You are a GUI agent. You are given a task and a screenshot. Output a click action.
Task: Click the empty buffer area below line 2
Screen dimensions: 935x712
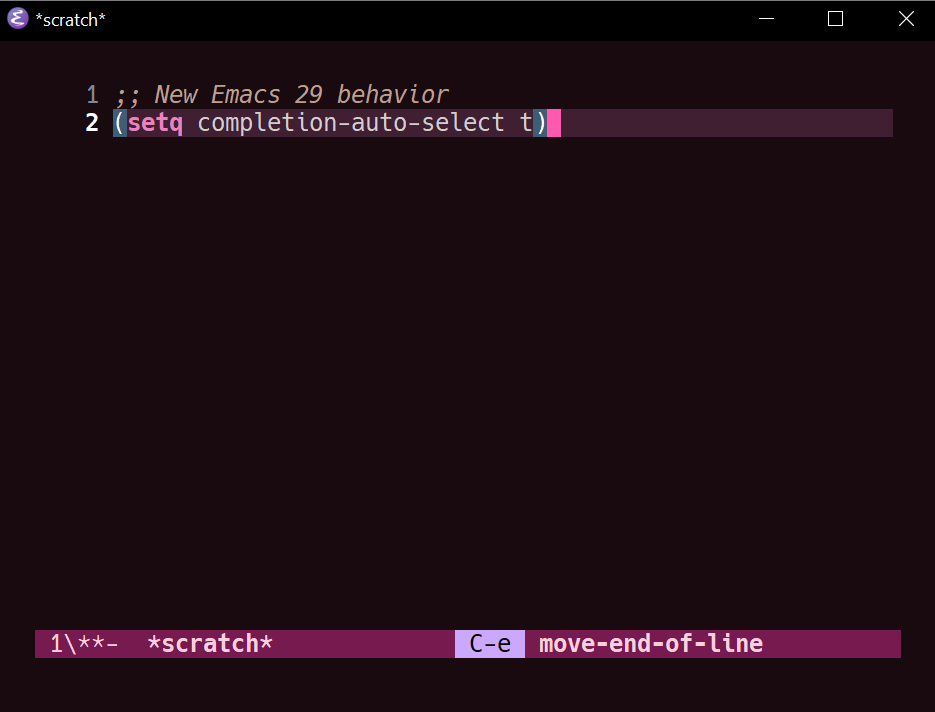click(468, 382)
